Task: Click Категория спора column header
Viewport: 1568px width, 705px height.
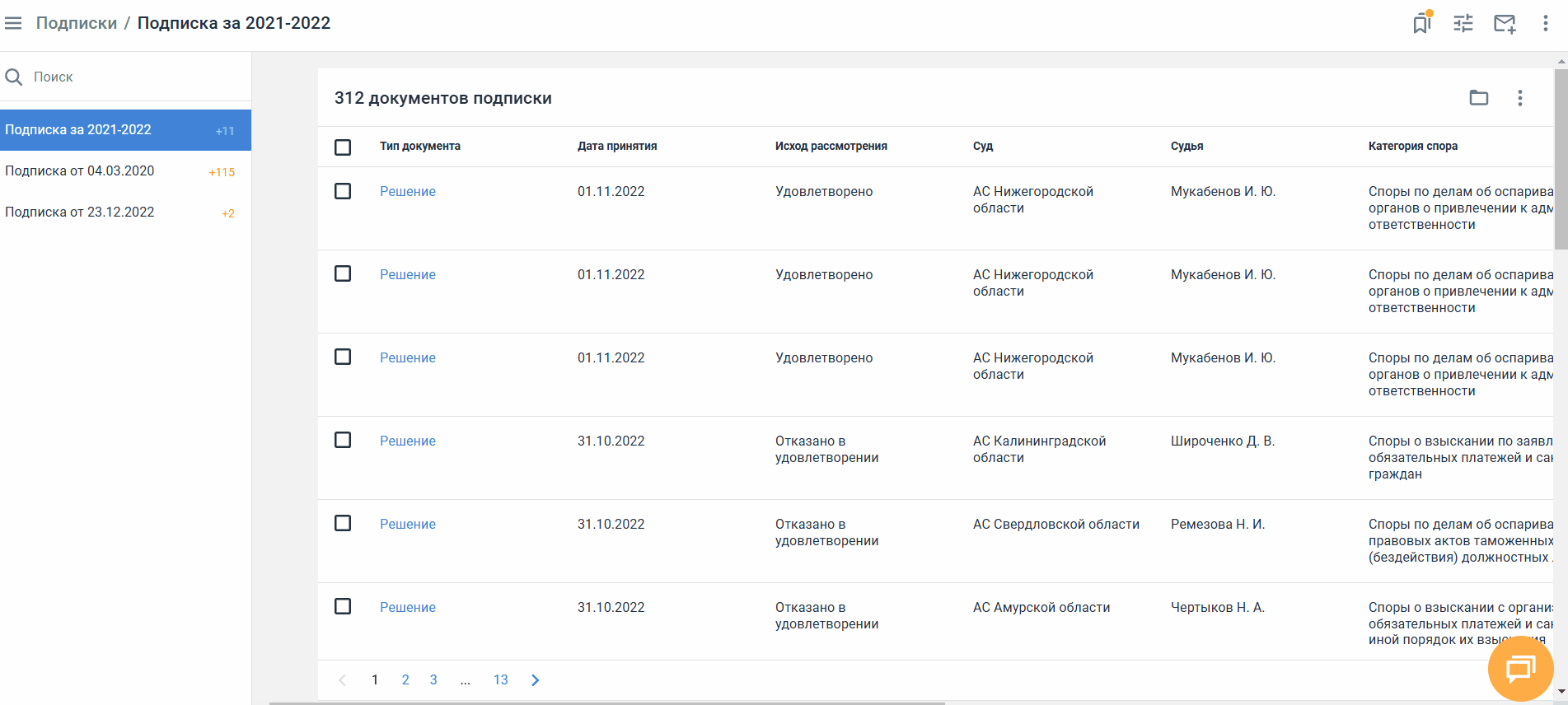Action: coord(1413,146)
